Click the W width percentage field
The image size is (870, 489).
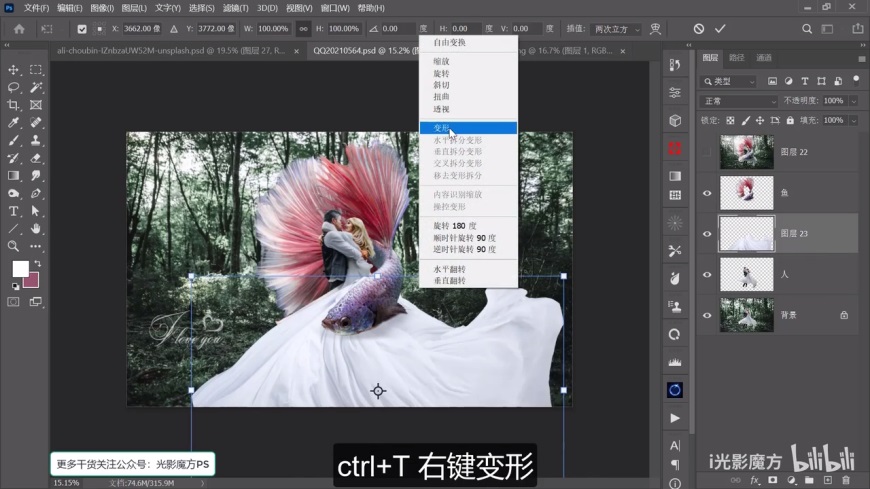[x=273, y=29]
